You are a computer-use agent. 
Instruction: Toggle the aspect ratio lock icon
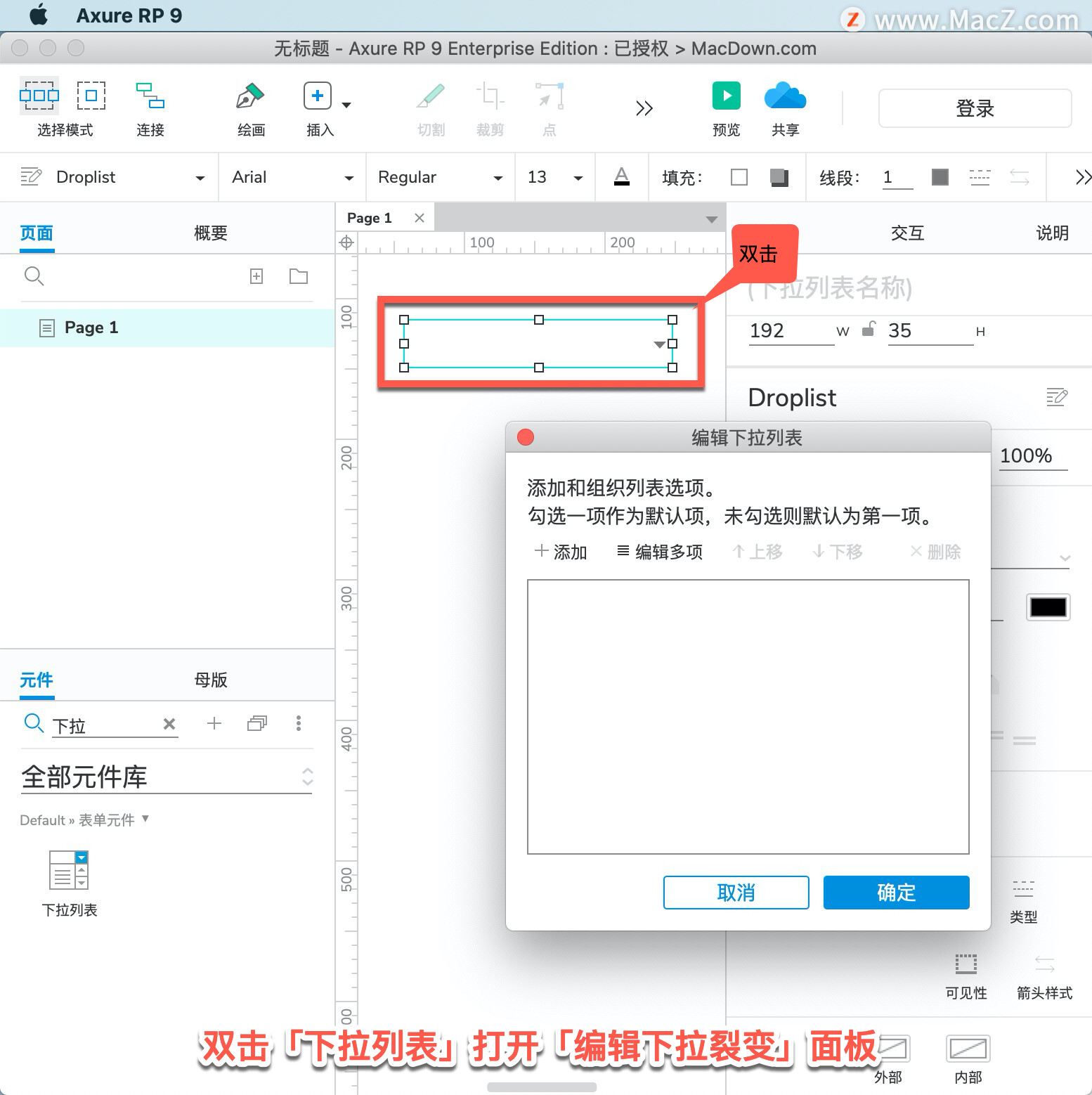(869, 329)
